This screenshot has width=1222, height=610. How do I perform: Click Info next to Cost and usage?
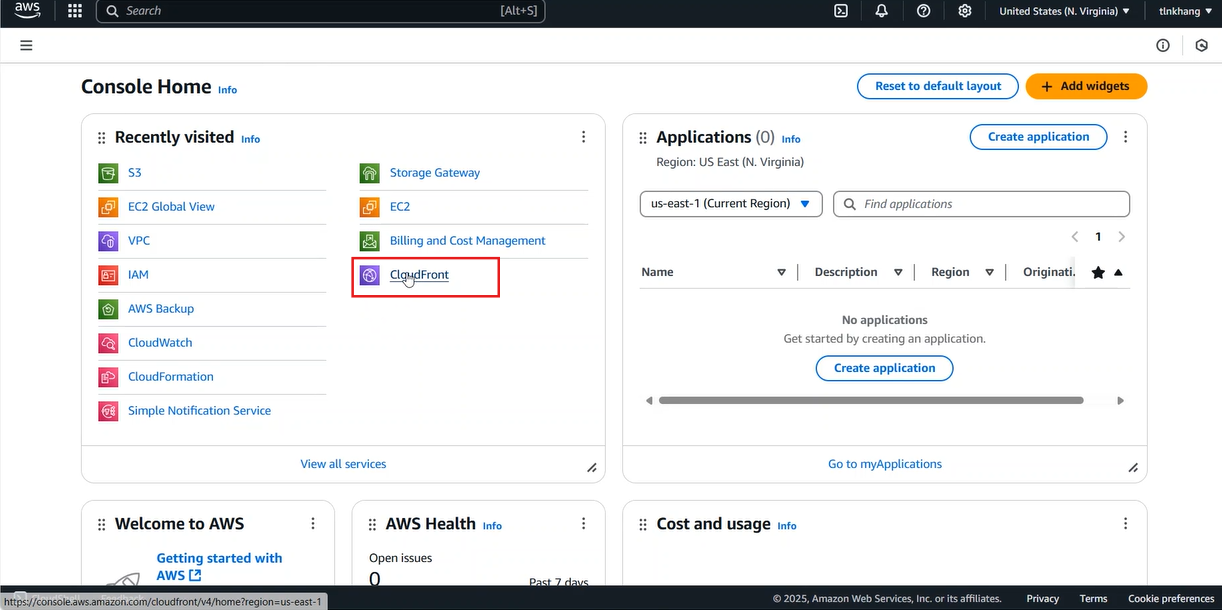coord(787,526)
